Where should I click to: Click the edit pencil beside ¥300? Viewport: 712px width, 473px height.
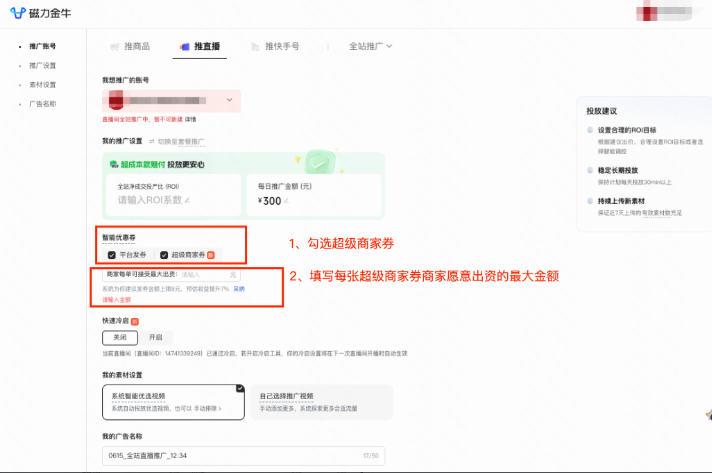coord(286,201)
